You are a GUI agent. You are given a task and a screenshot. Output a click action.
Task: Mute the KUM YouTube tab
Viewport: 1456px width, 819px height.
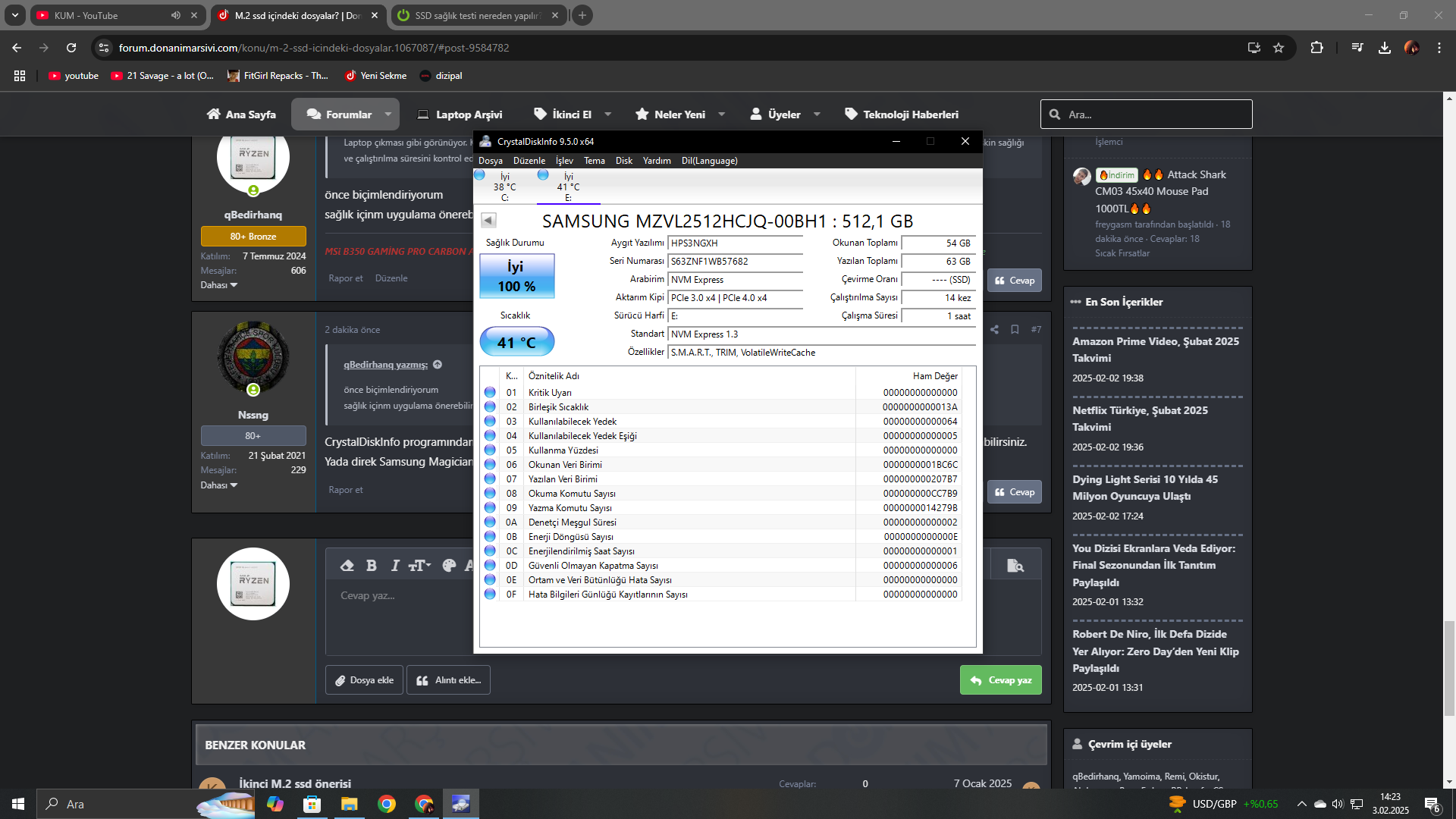point(176,15)
